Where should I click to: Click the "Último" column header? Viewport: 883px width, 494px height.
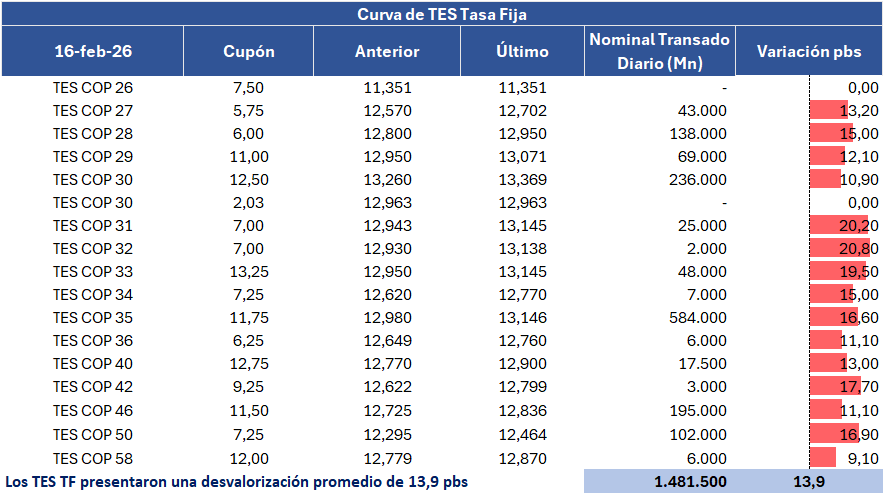pyautogui.click(x=522, y=51)
